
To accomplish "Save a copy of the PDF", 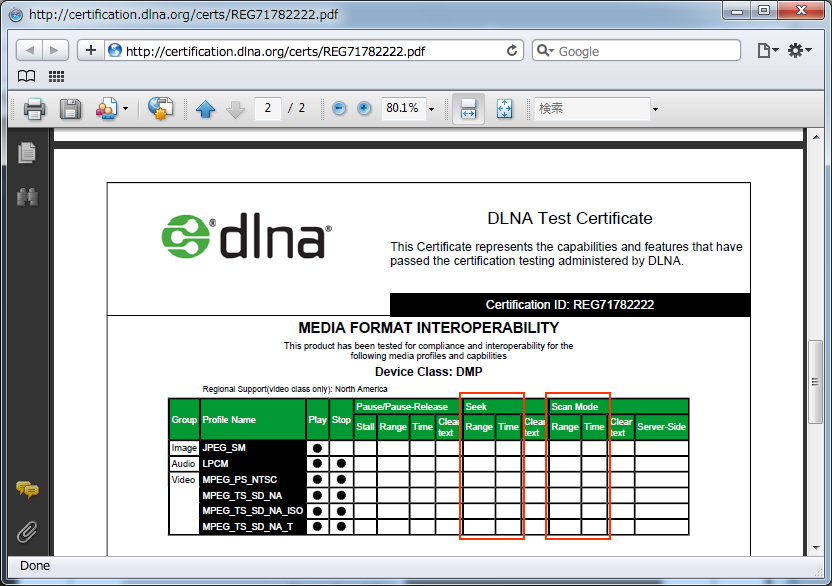I will 70,109.
